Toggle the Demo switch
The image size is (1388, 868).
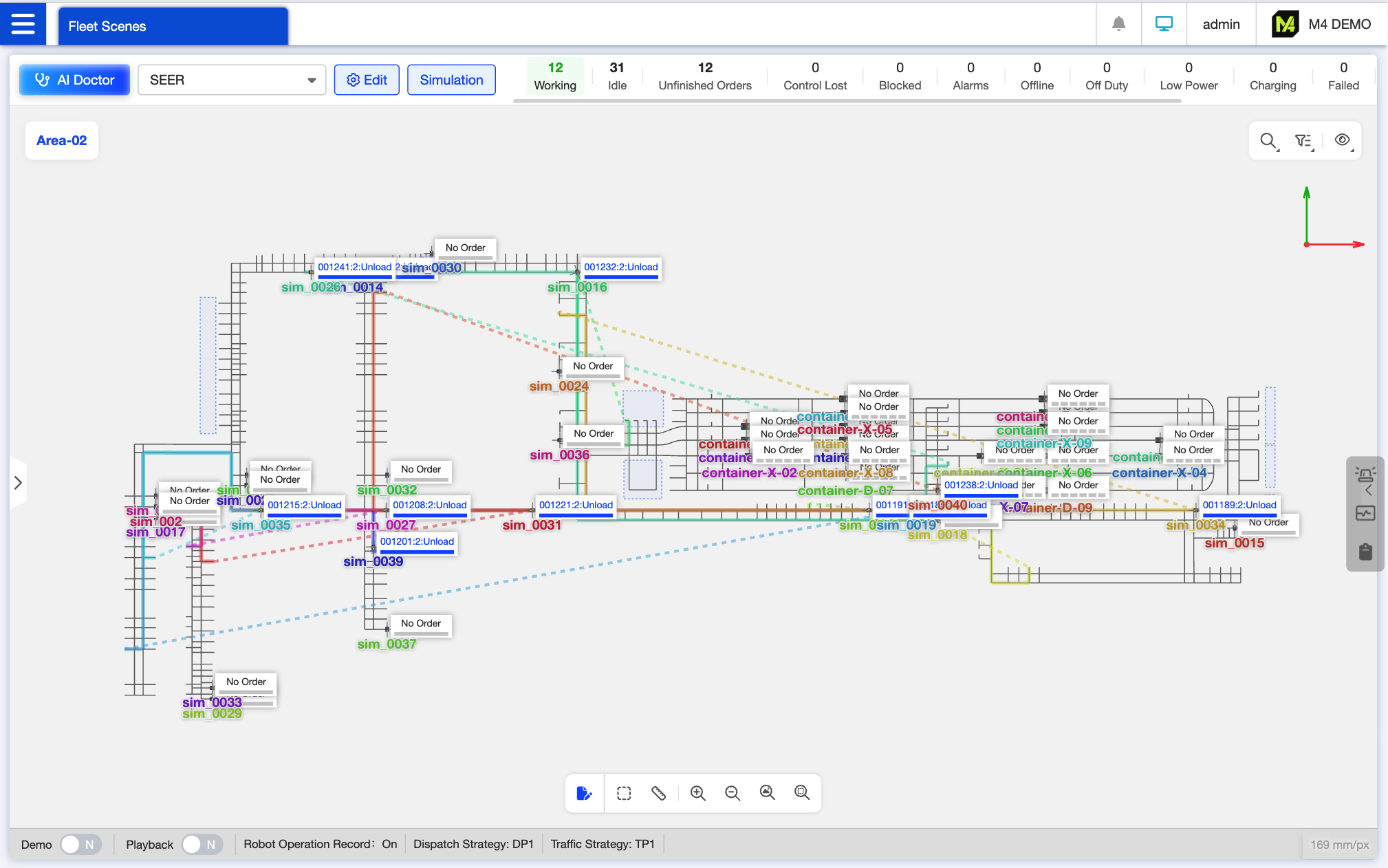point(80,844)
